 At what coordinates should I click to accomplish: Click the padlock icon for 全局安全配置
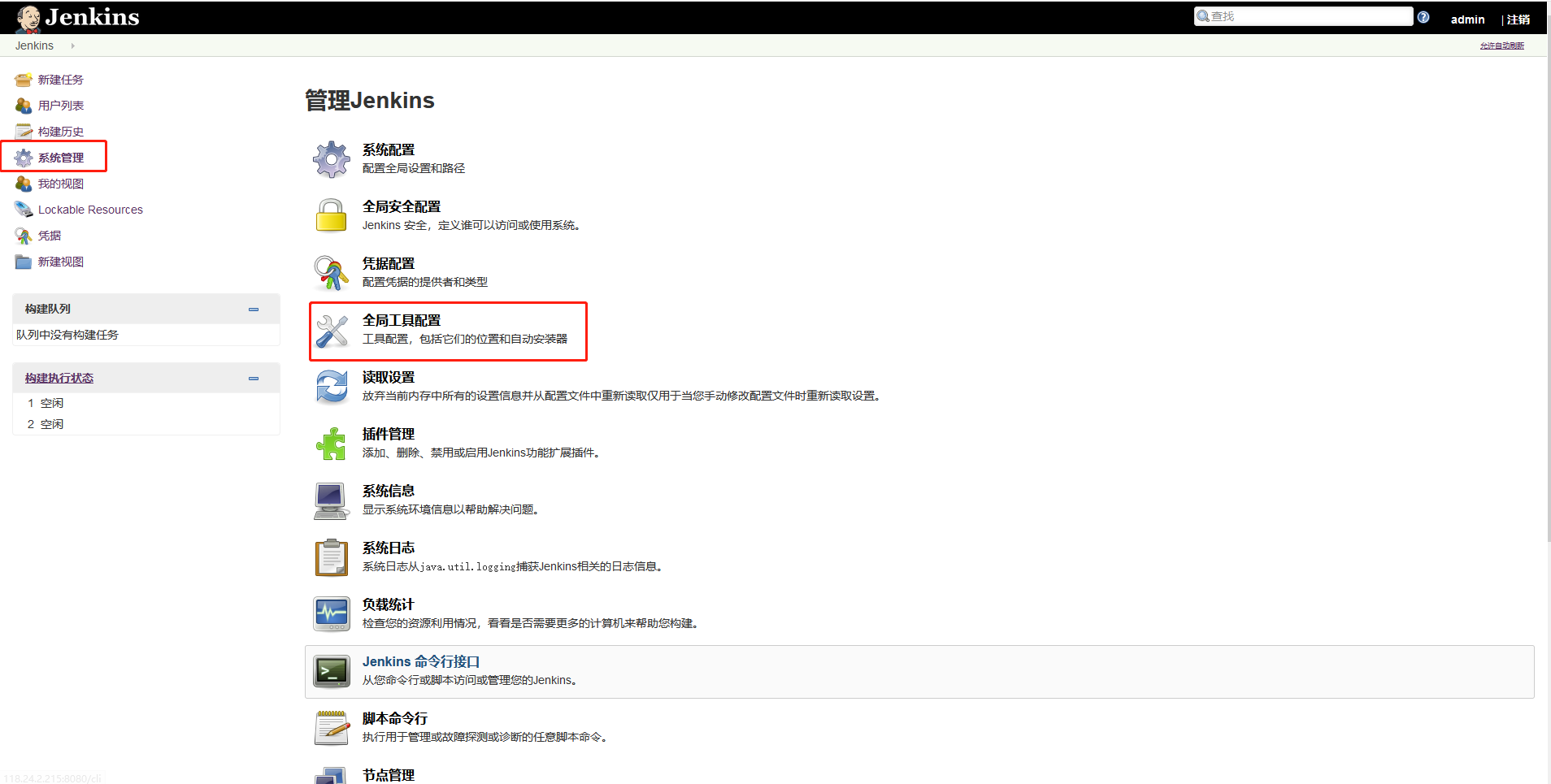click(x=332, y=216)
